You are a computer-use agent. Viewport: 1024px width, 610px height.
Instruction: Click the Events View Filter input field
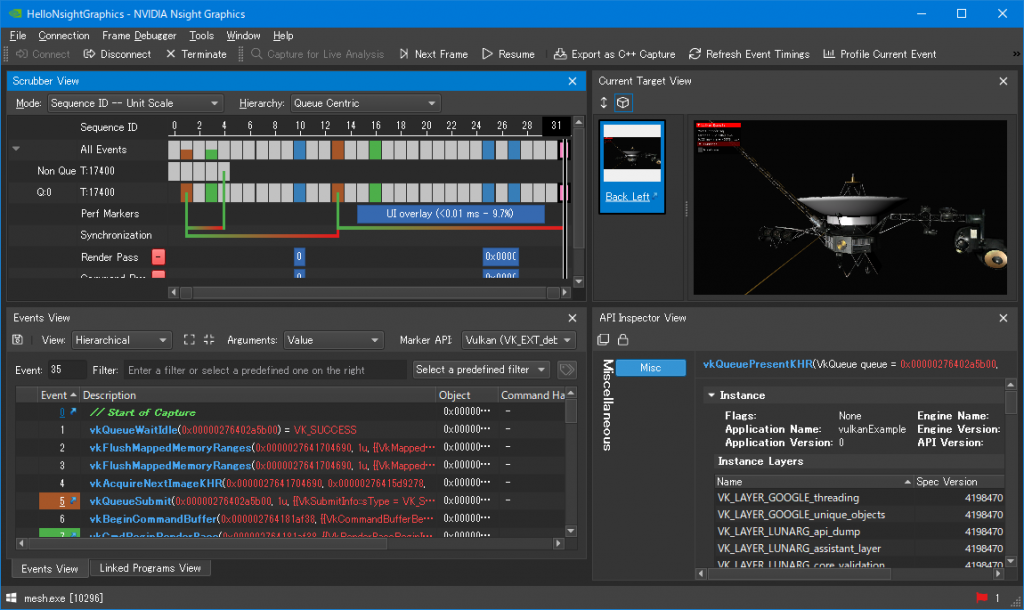[265, 370]
